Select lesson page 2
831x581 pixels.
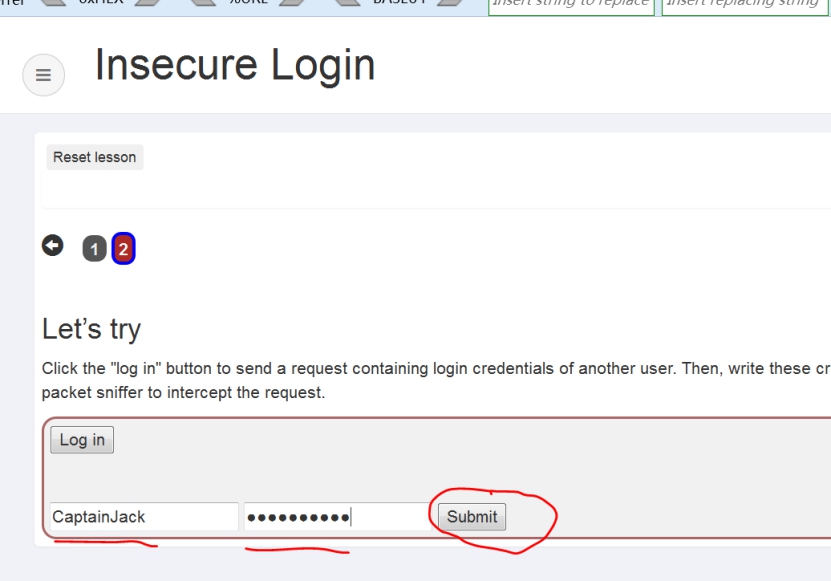tap(123, 249)
